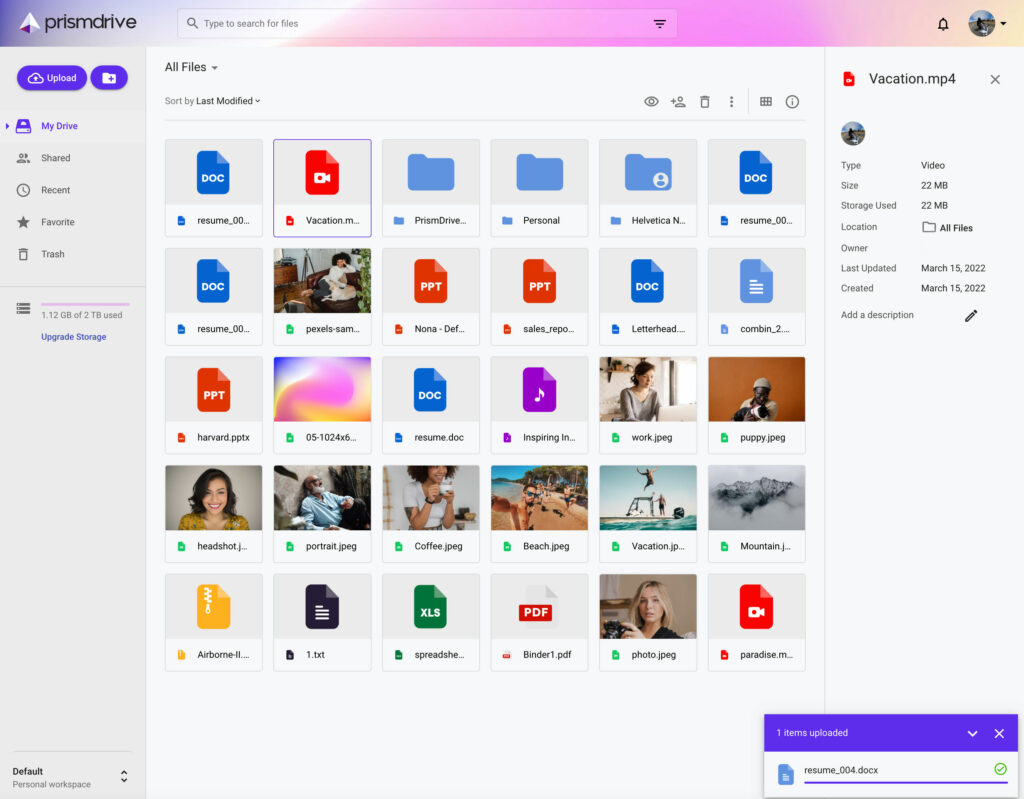This screenshot has height=799, width=1024.
Task: Click the share (add person) toolbar icon
Action: (678, 101)
